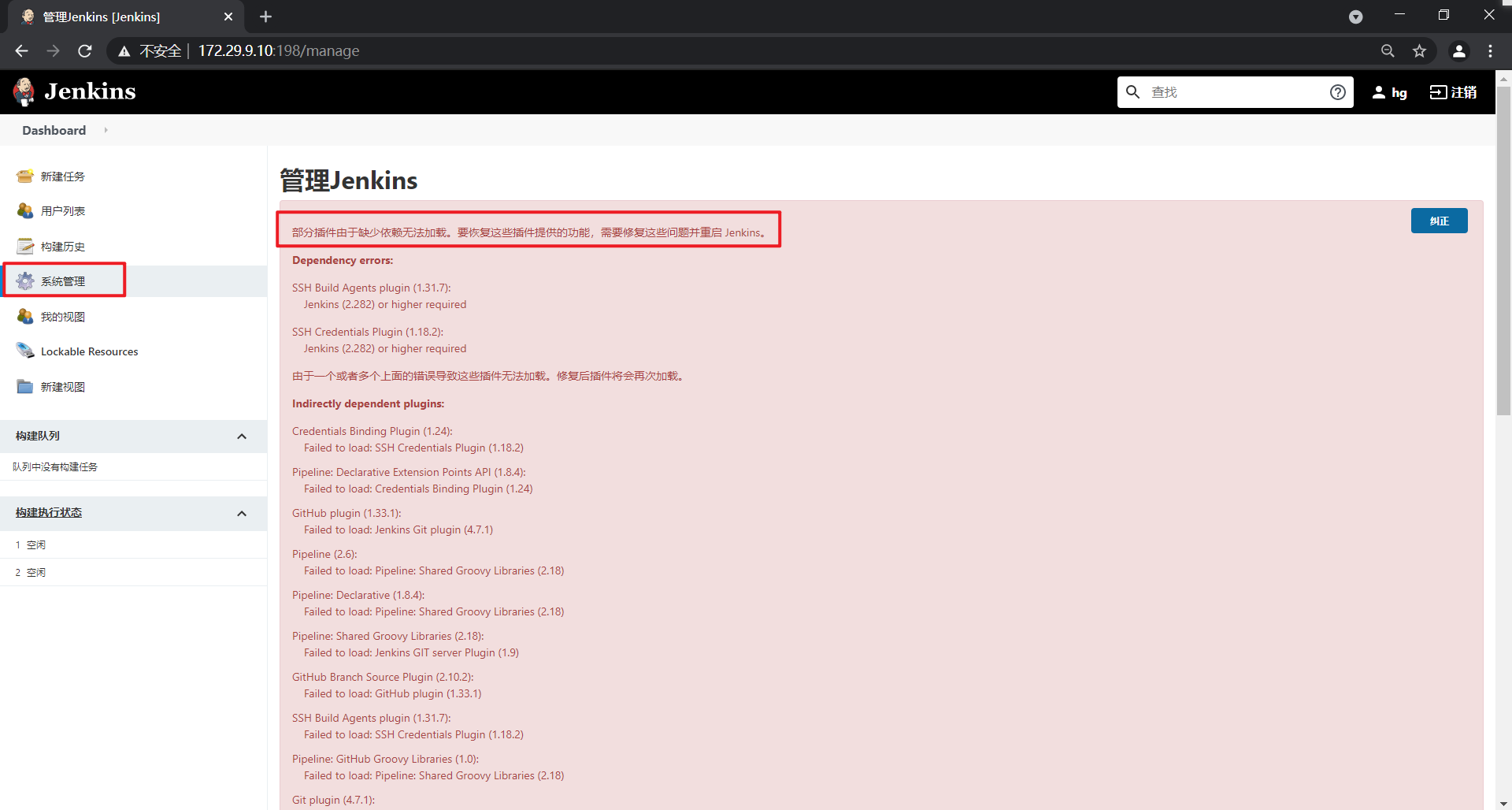1512x810 pixels.
Task: Expand the Dashboard breadcrumb arrow
Action: pos(106,130)
